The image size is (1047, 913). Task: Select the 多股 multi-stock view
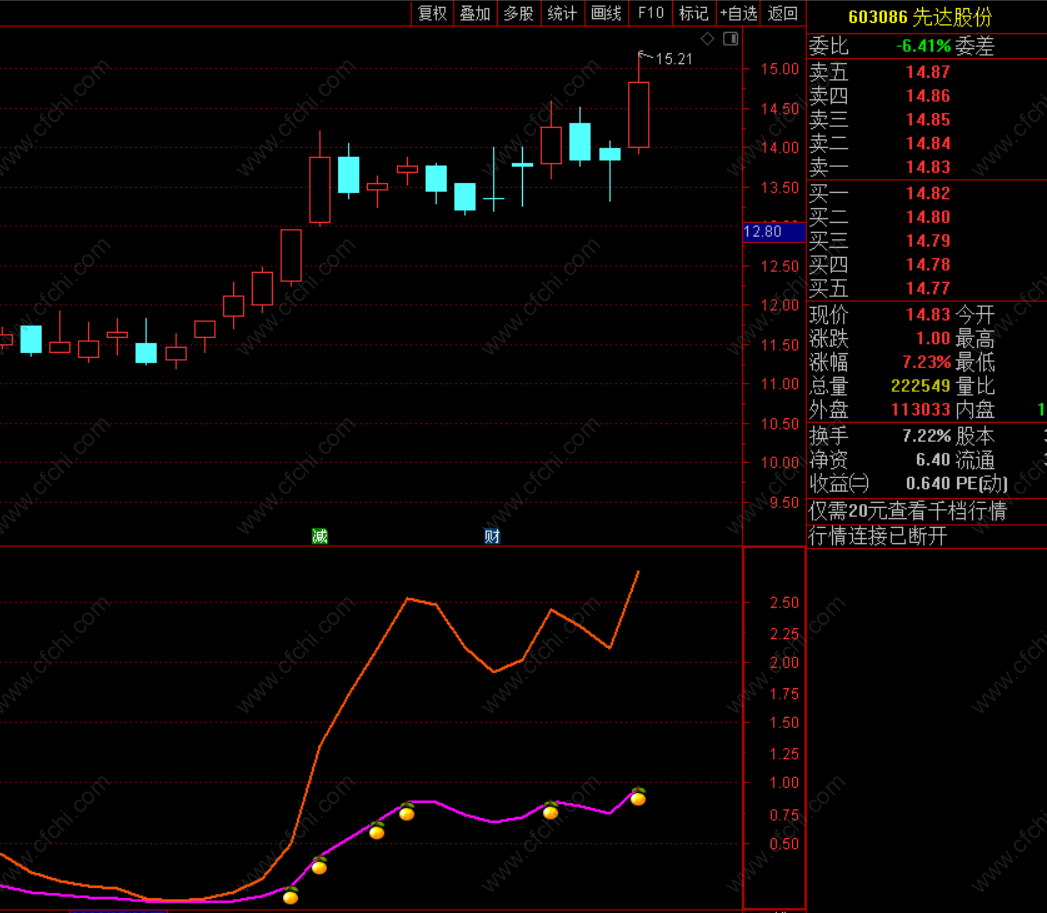pyautogui.click(x=518, y=13)
